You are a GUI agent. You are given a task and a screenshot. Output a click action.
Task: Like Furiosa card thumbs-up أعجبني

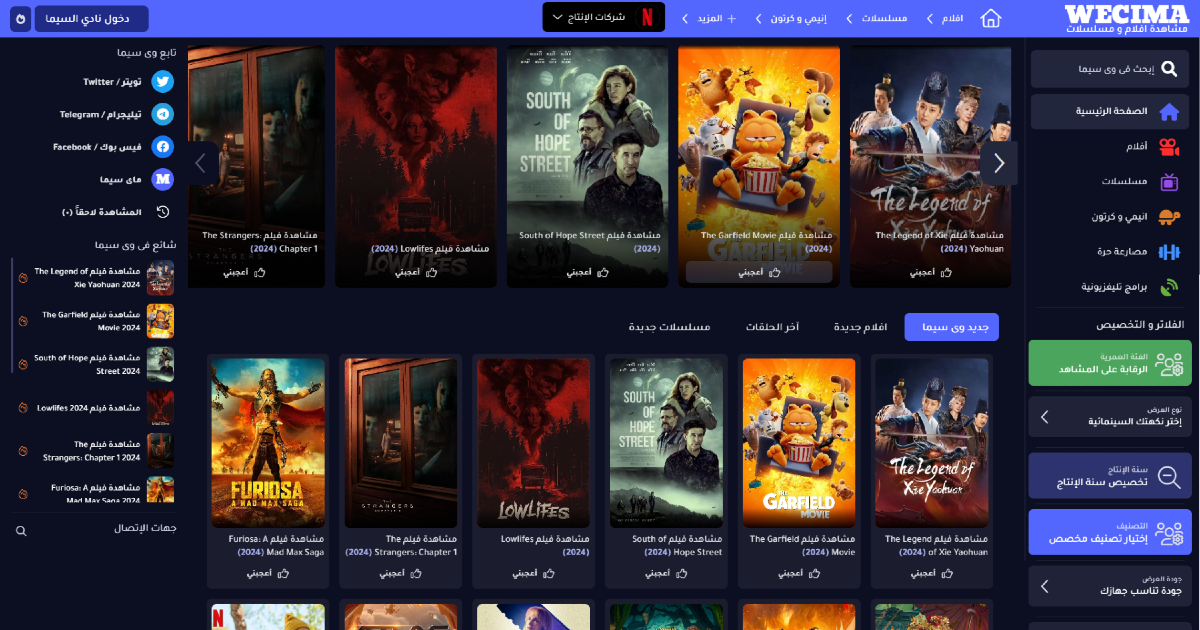(268, 573)
